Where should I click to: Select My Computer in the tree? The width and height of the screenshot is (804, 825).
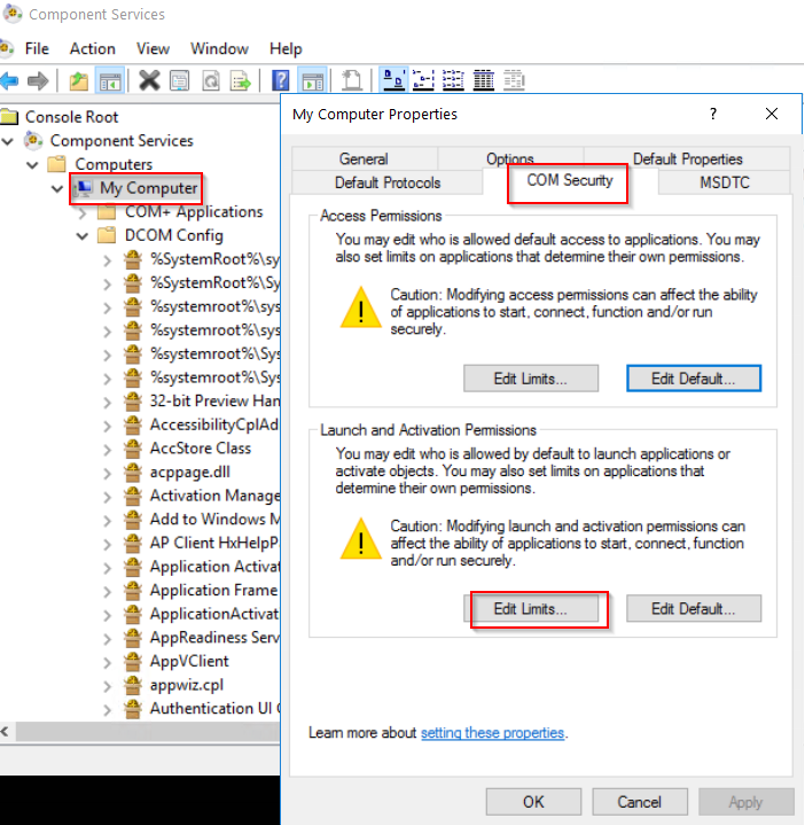148,188
